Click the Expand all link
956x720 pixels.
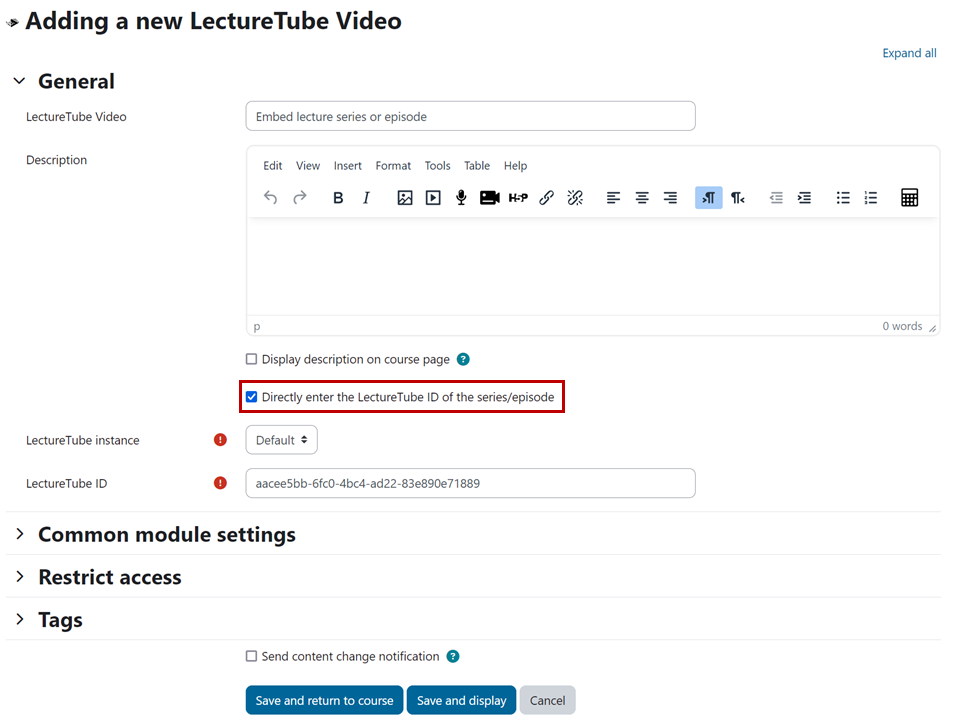[x=909, y=53]
